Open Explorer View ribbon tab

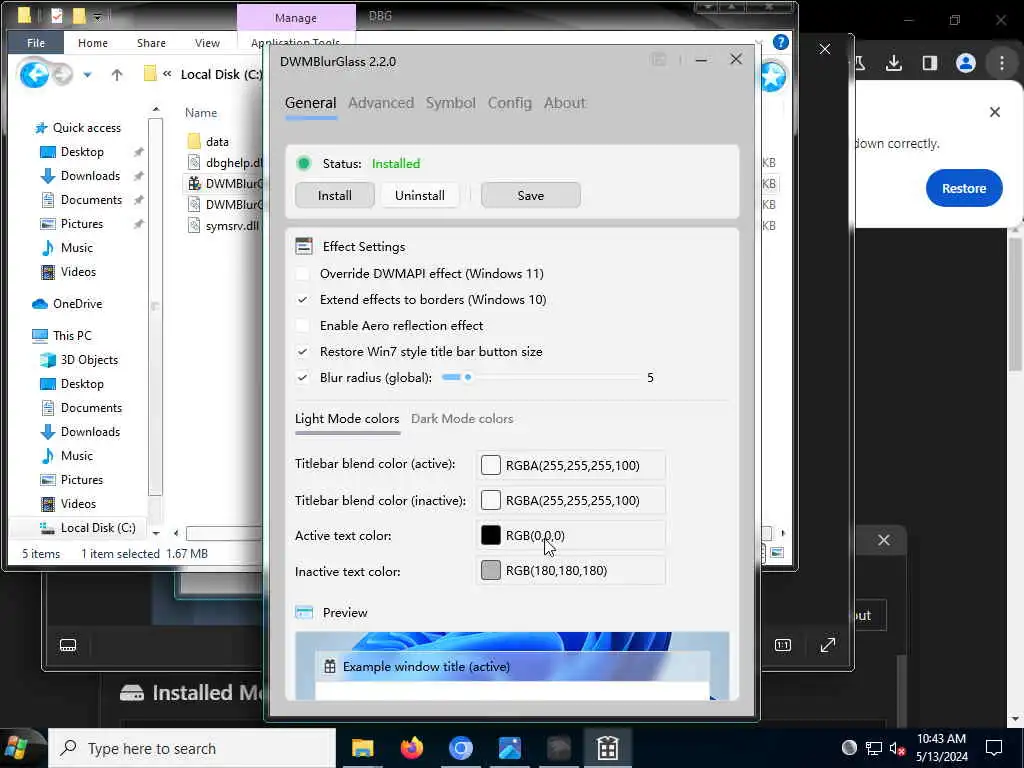(x=207, y=43)
